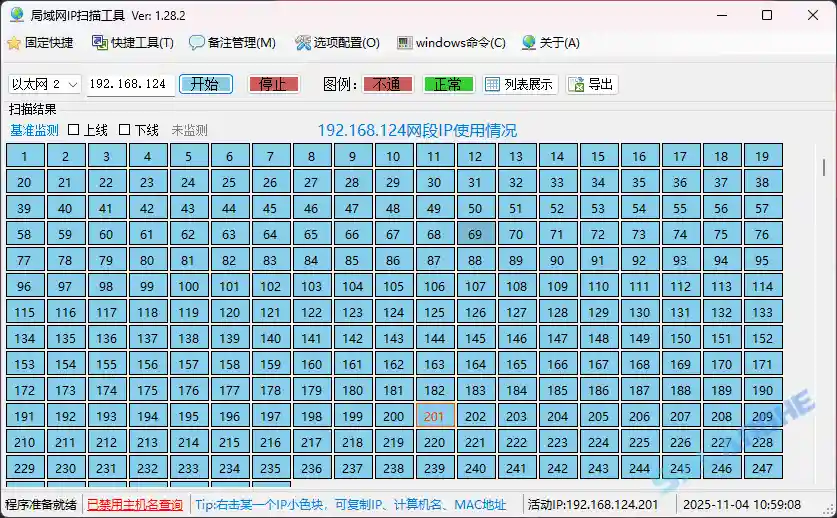This screenshot has width=837, height=518.
Task: Select IP block 100
Action: tap(189, 286)
